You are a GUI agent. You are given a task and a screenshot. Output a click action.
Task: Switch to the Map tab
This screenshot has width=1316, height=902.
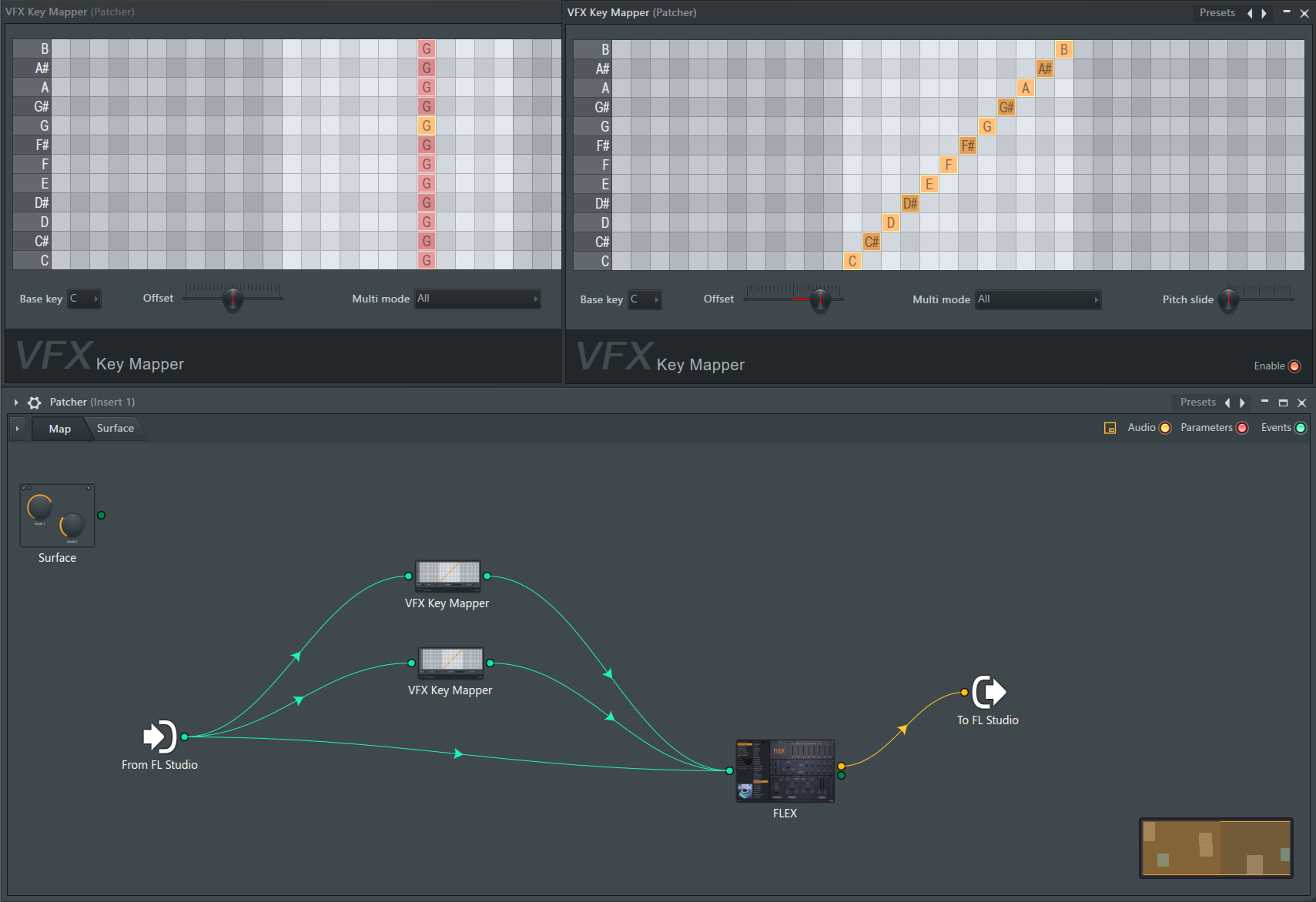point(59,429)
